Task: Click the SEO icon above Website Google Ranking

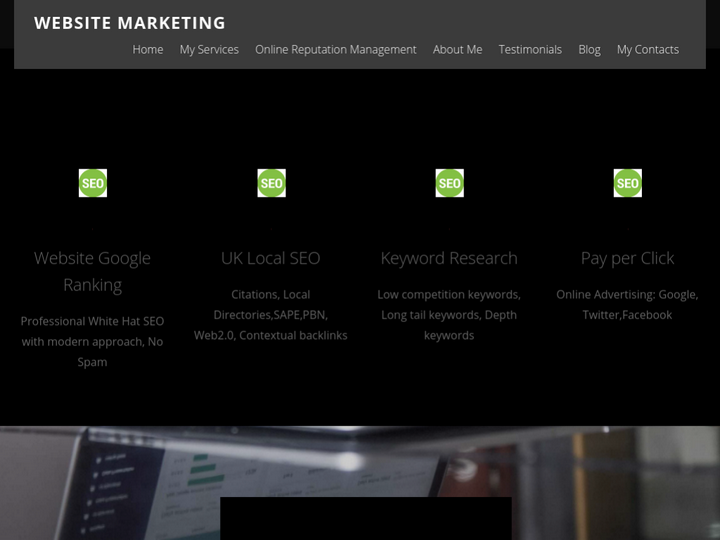Action: point(93,183)
